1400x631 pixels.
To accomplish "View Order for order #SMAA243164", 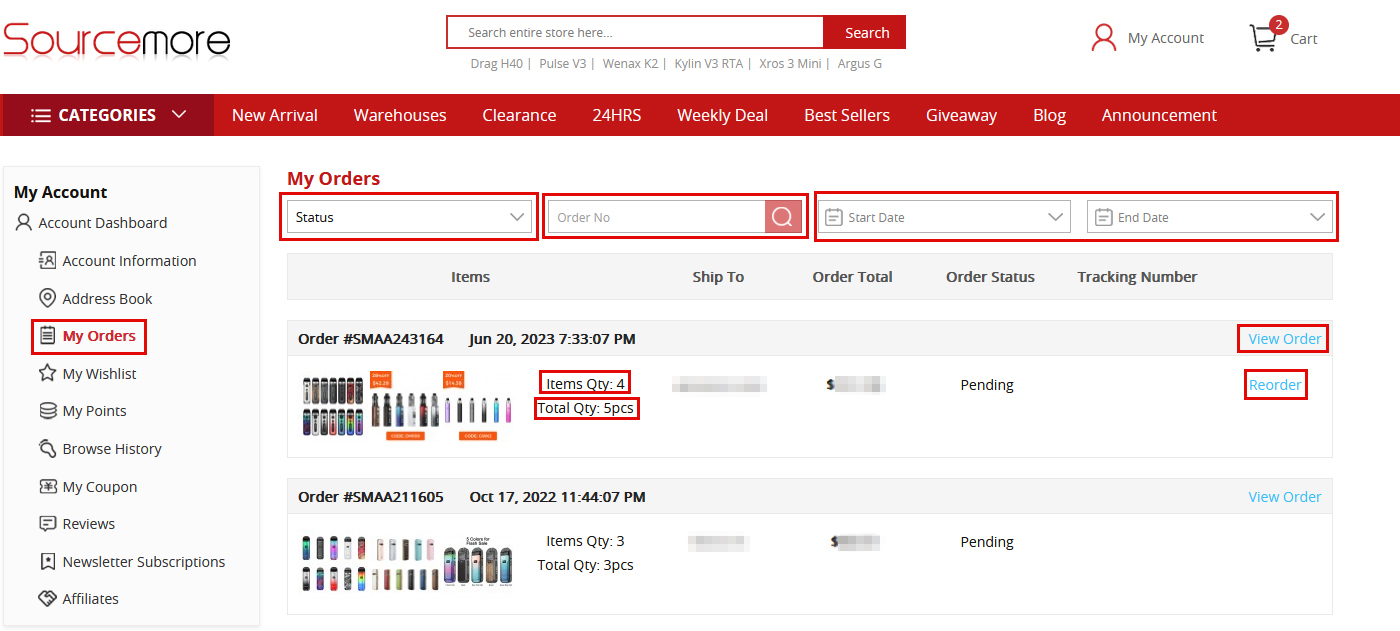I will 1284,339.
